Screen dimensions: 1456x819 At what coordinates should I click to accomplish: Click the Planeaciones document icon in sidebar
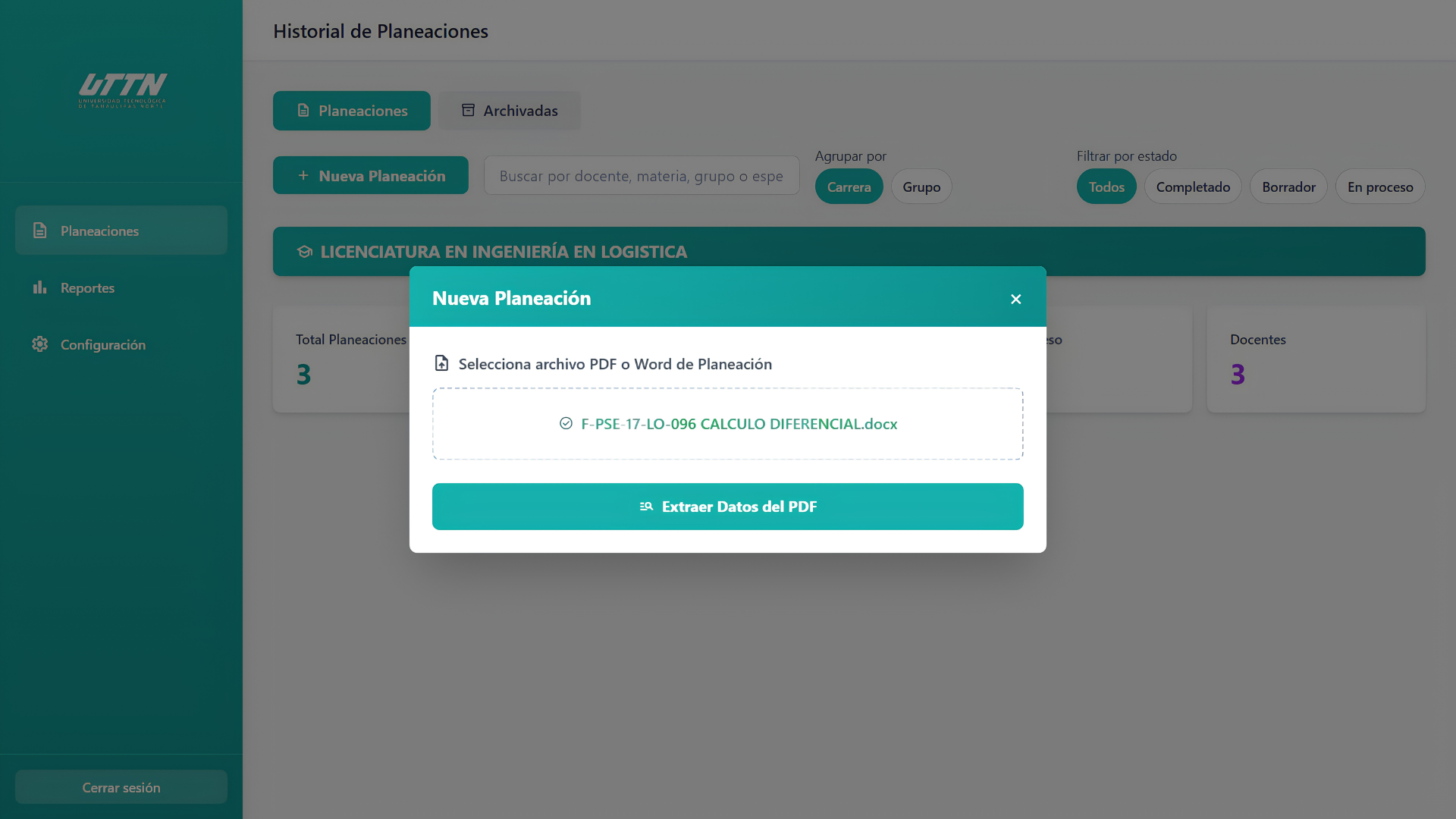(40, 231)
